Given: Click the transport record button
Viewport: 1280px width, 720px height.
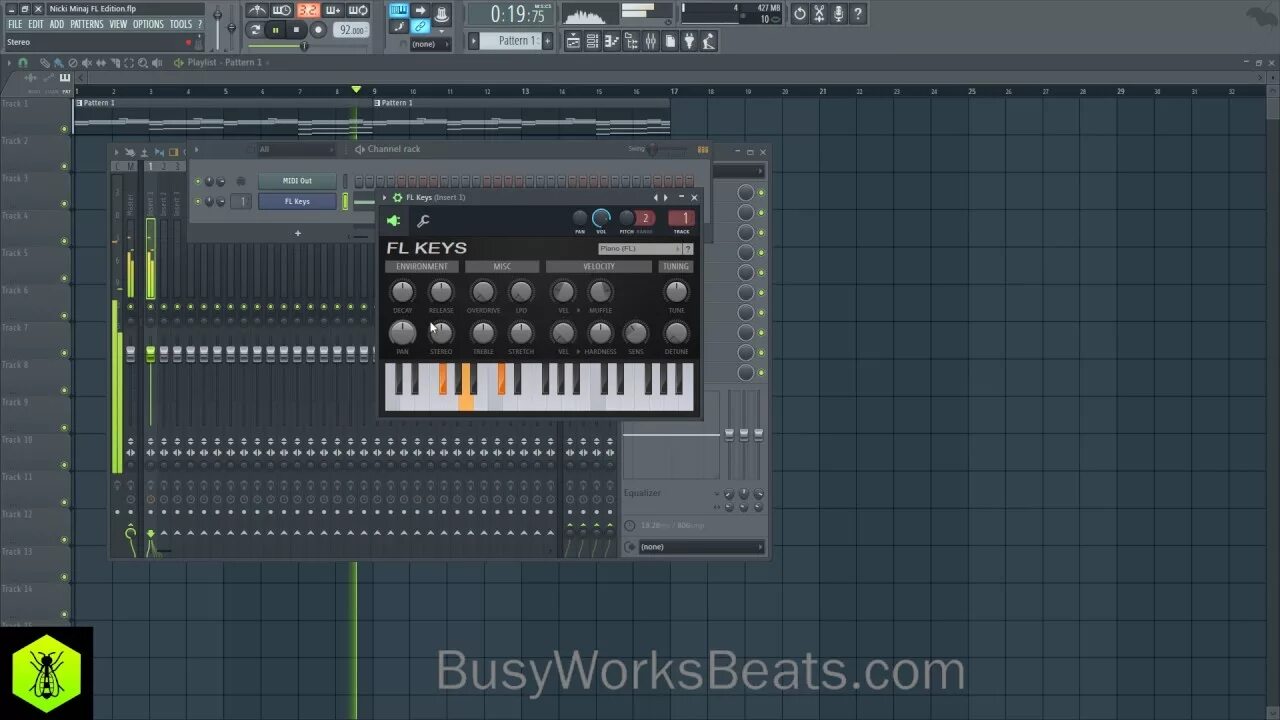Looking at the screenshot, I should 318,30.
